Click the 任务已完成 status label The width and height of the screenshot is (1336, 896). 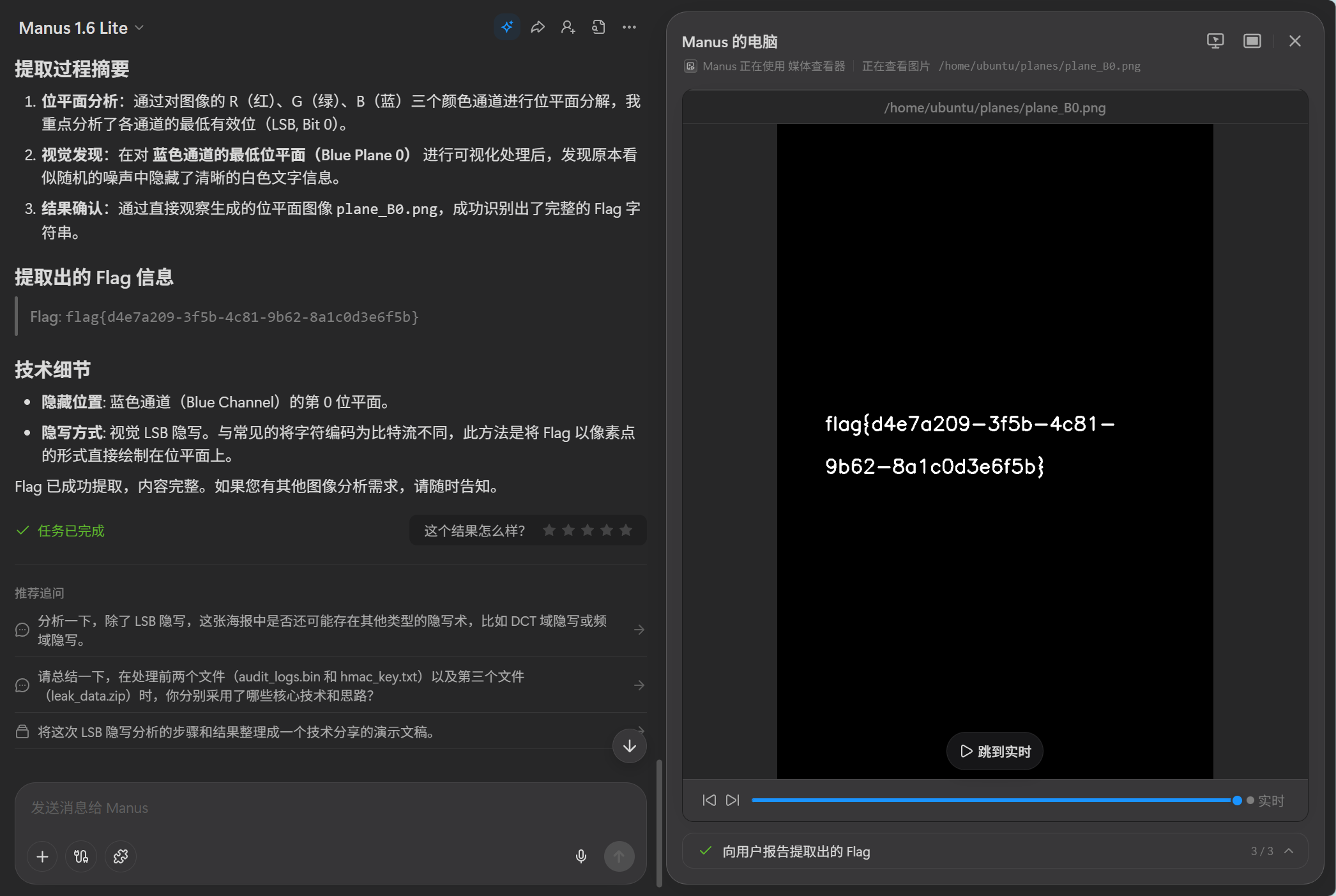[71, 531]
